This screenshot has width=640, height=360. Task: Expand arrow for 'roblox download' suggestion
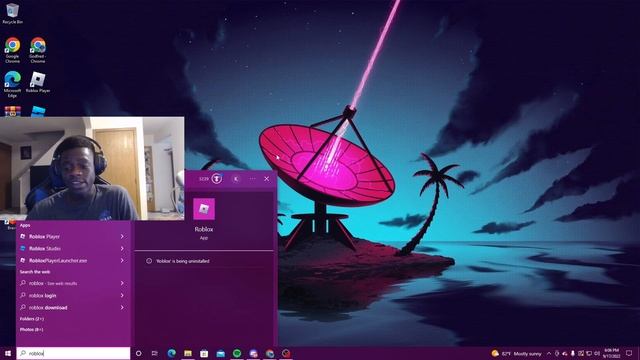122,308
